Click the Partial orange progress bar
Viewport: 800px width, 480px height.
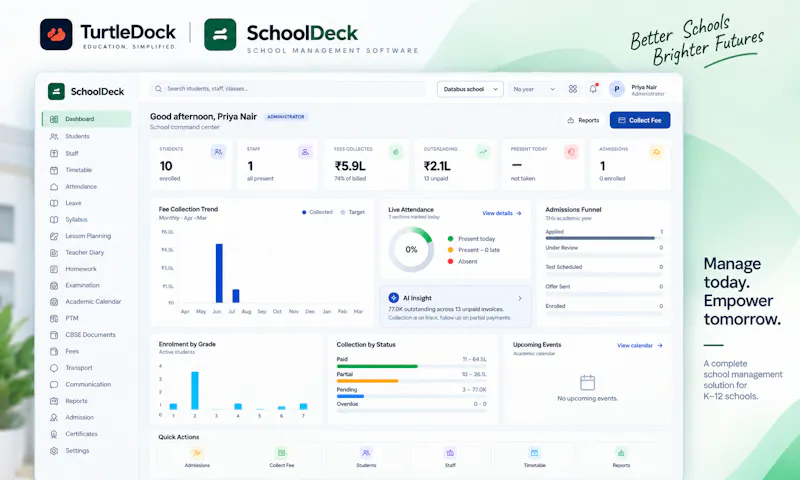[367, 381]
